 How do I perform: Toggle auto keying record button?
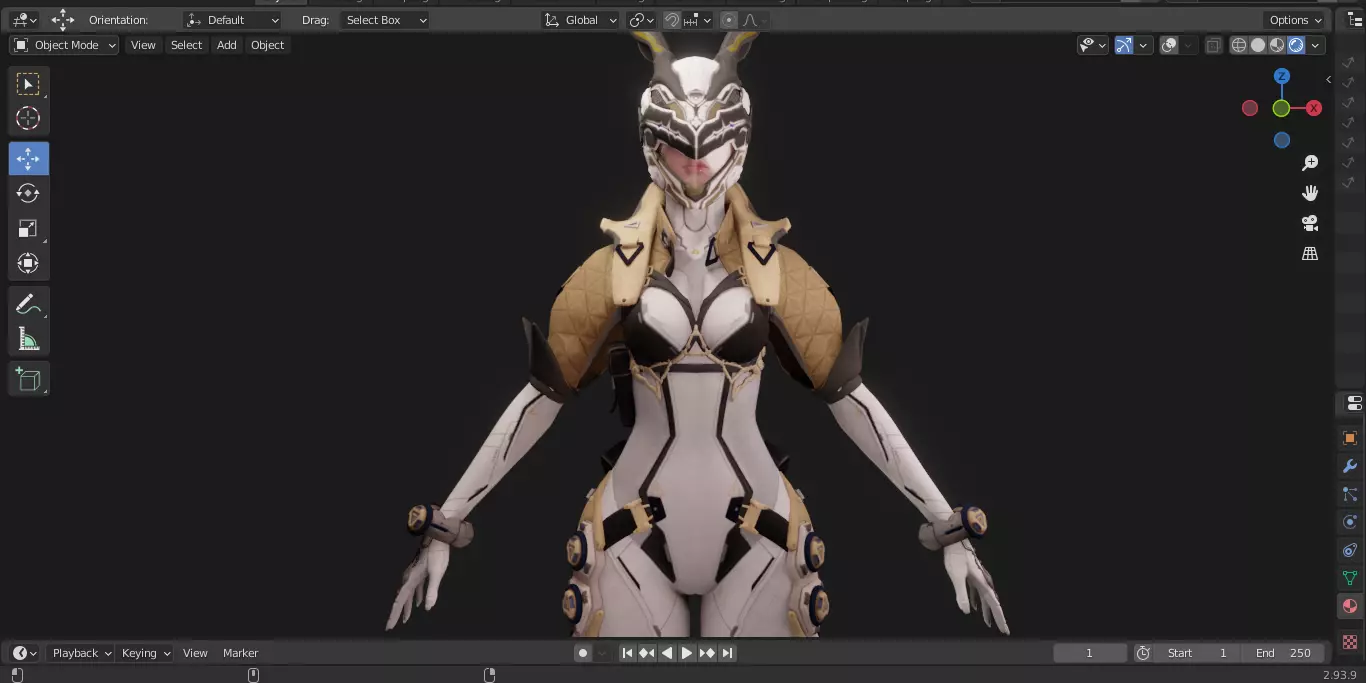point(583,653)
